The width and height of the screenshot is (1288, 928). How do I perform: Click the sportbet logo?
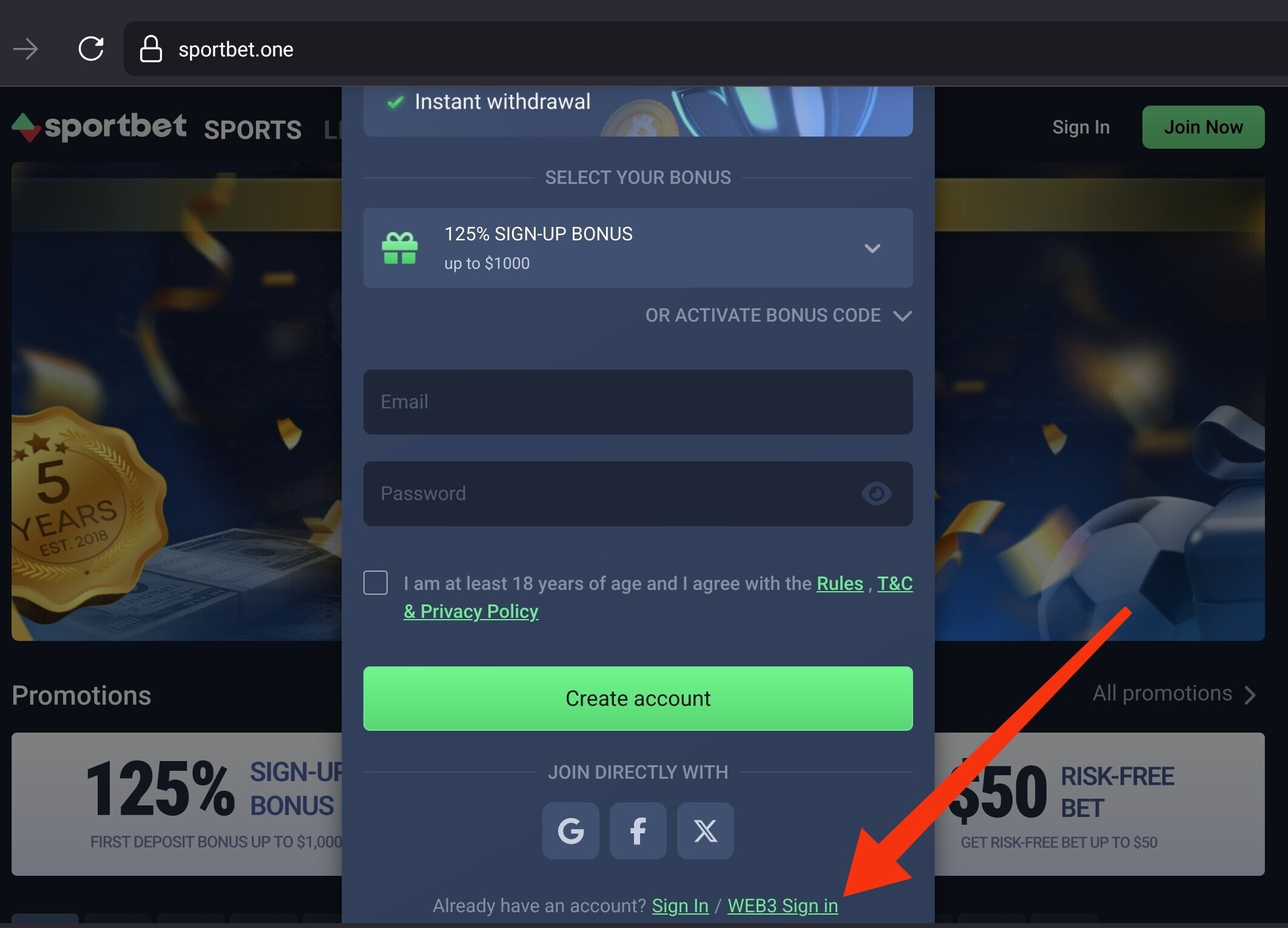(99, 127)
